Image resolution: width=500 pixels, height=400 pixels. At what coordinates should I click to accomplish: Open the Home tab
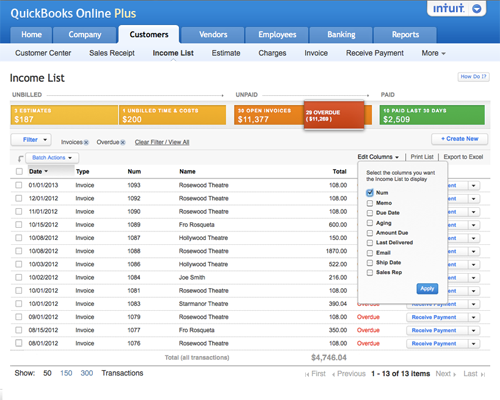click(31, 35)
